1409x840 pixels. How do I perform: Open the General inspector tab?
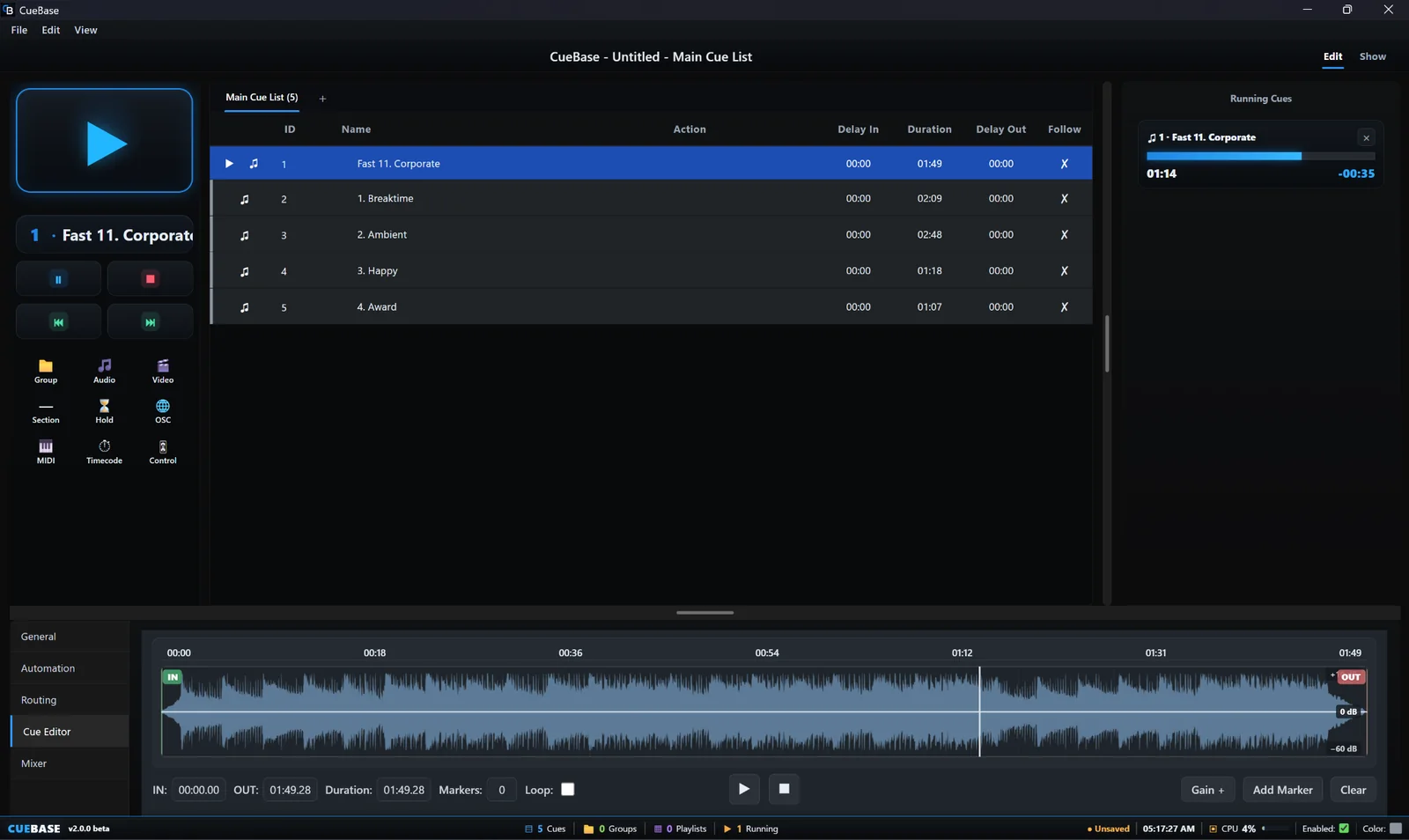click(70, 637)
